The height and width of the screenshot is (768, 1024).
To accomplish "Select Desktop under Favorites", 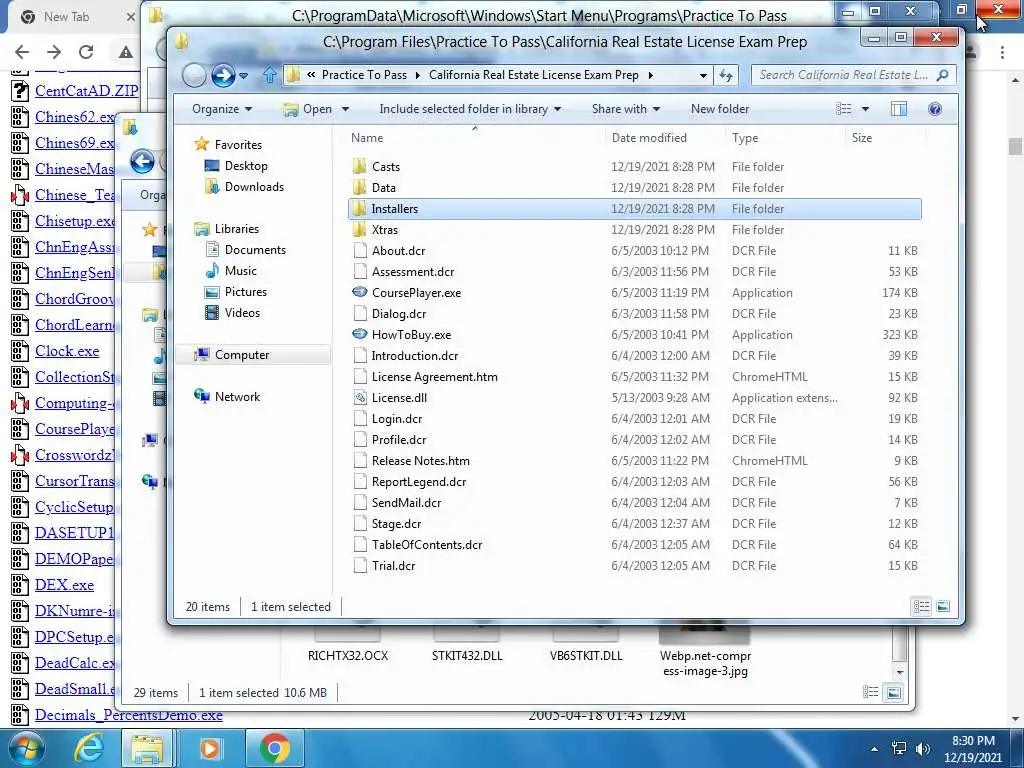I will click(246, 166).
